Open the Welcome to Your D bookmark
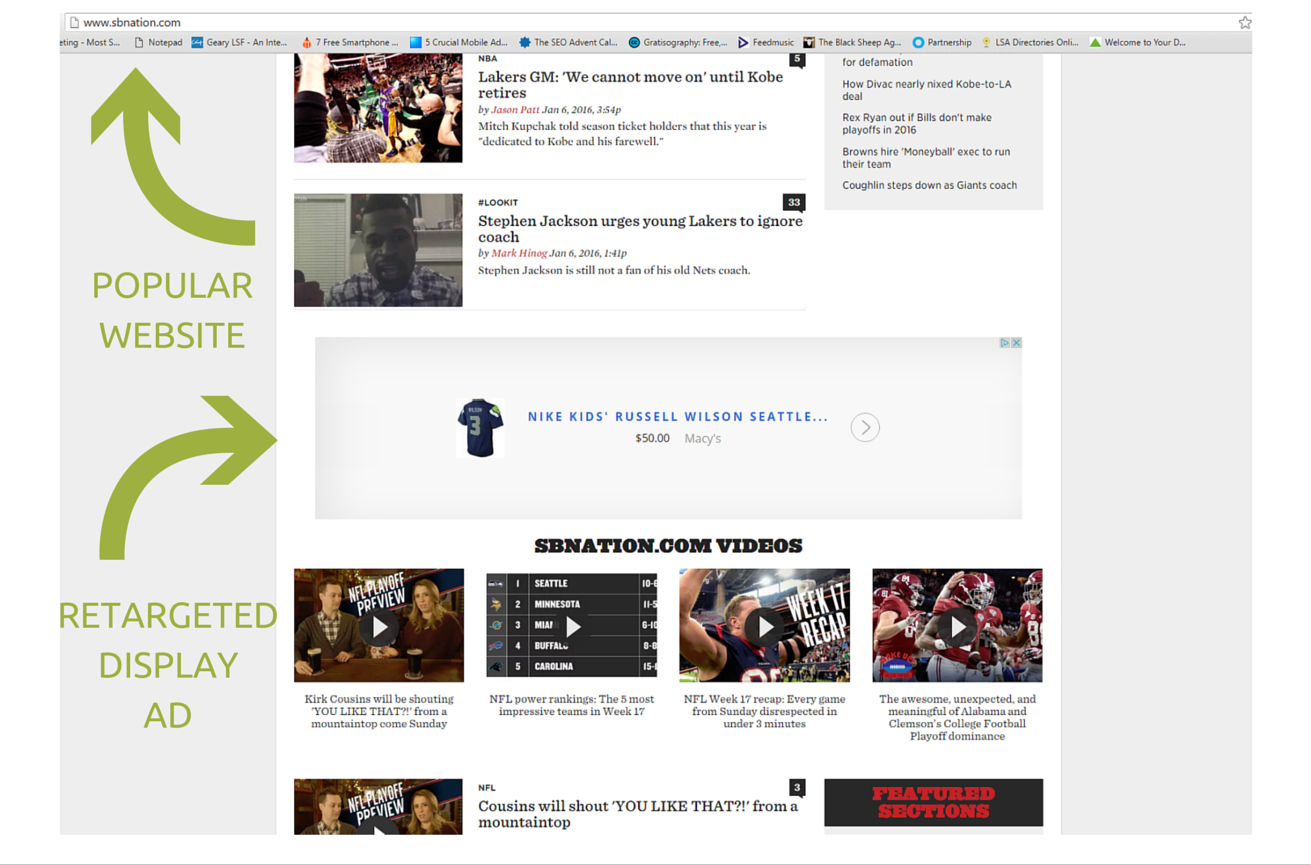 pyautogui.click(x=1137, y=42)
